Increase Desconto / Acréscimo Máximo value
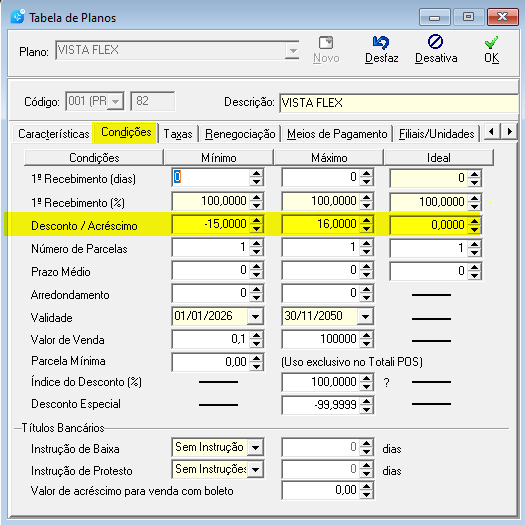525x525 pixels. pyautogui.click(x=367, y=220)
